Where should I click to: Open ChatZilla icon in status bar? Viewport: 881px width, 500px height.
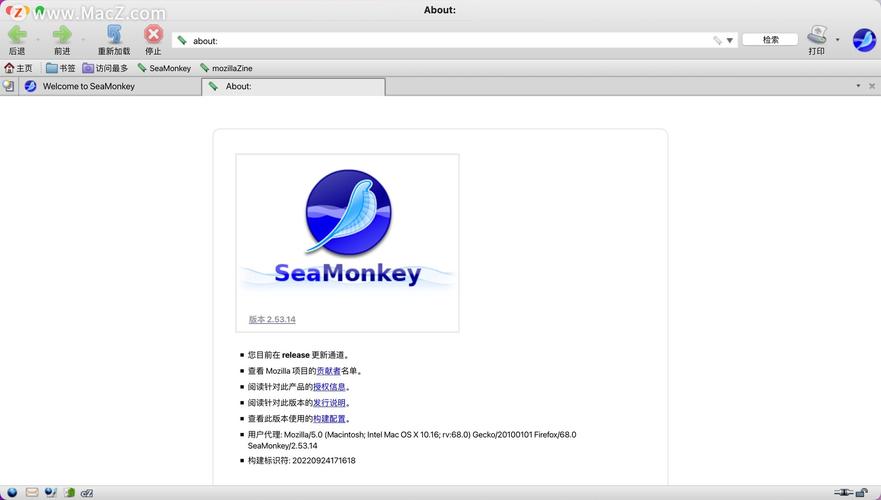87,493
